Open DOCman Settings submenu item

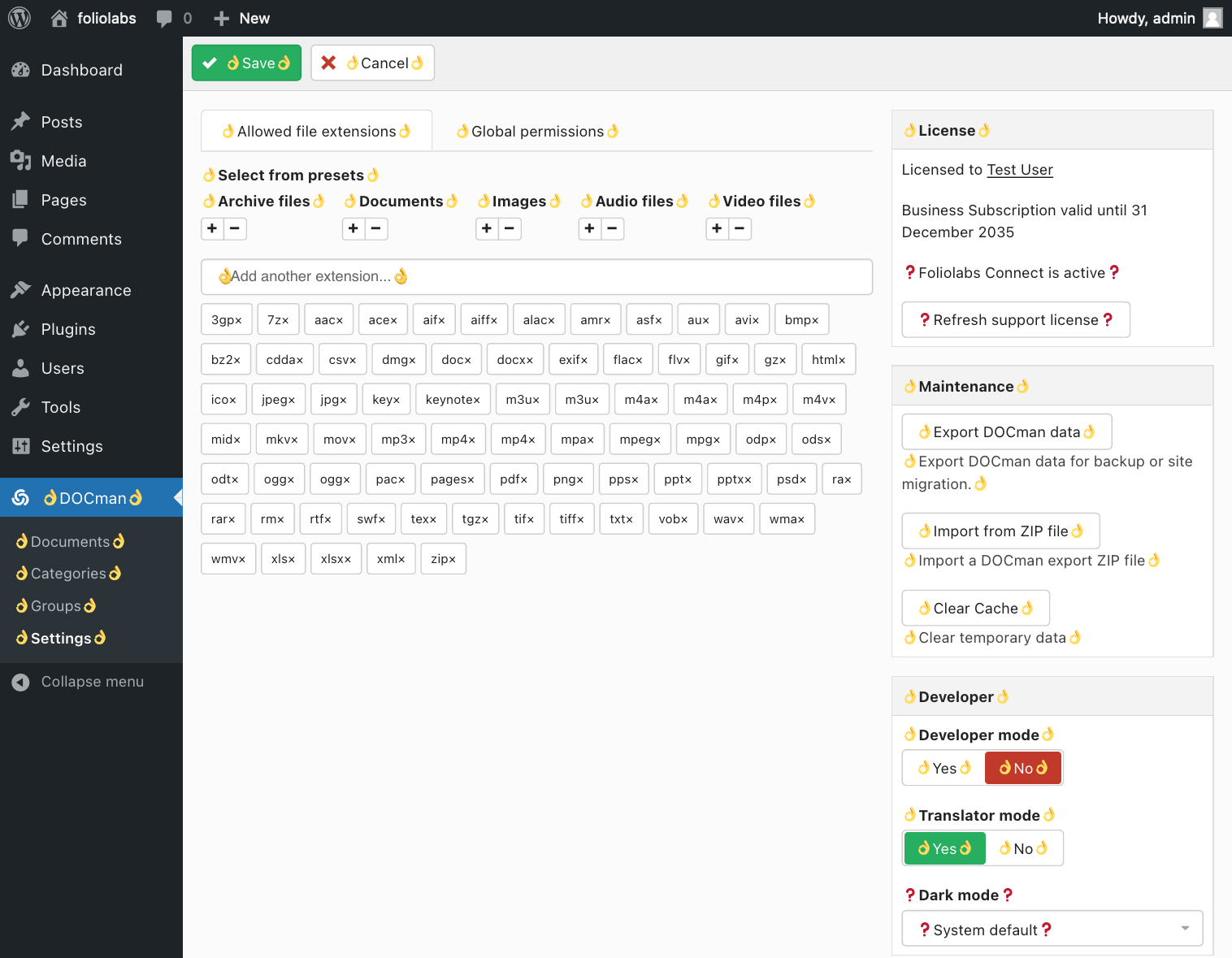tap(61, 638)
